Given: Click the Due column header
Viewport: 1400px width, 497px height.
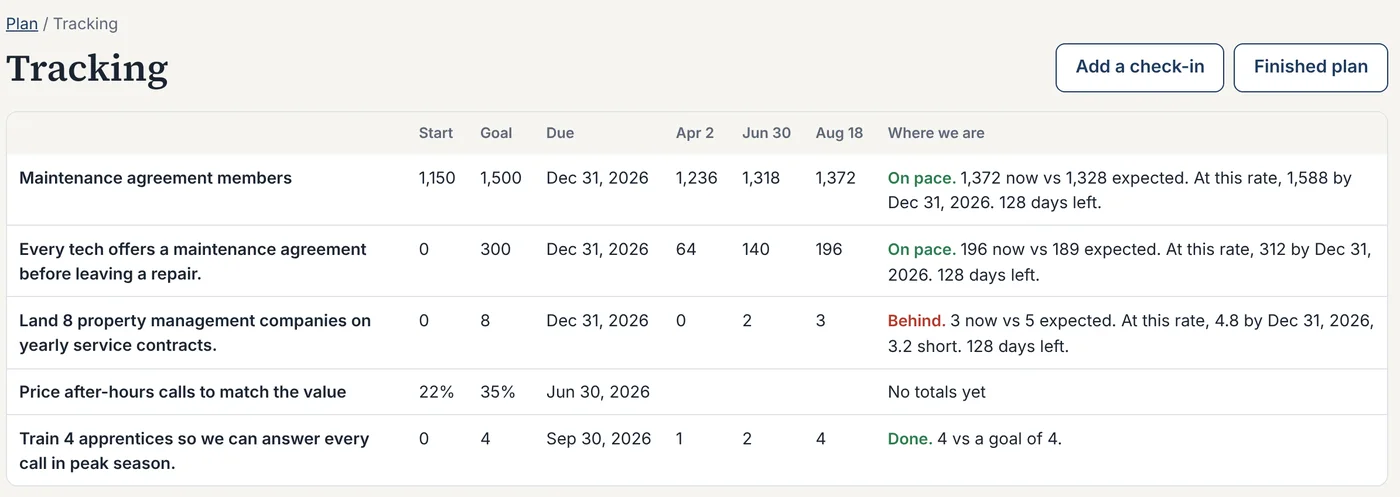Looking at the screenshot, I should tap(560, 133).
